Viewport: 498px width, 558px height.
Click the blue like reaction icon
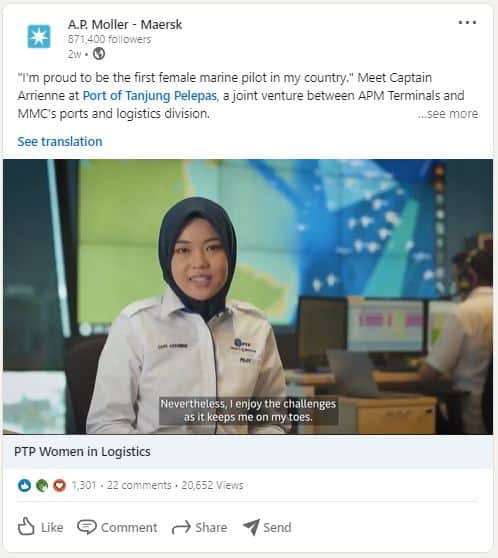24,485
